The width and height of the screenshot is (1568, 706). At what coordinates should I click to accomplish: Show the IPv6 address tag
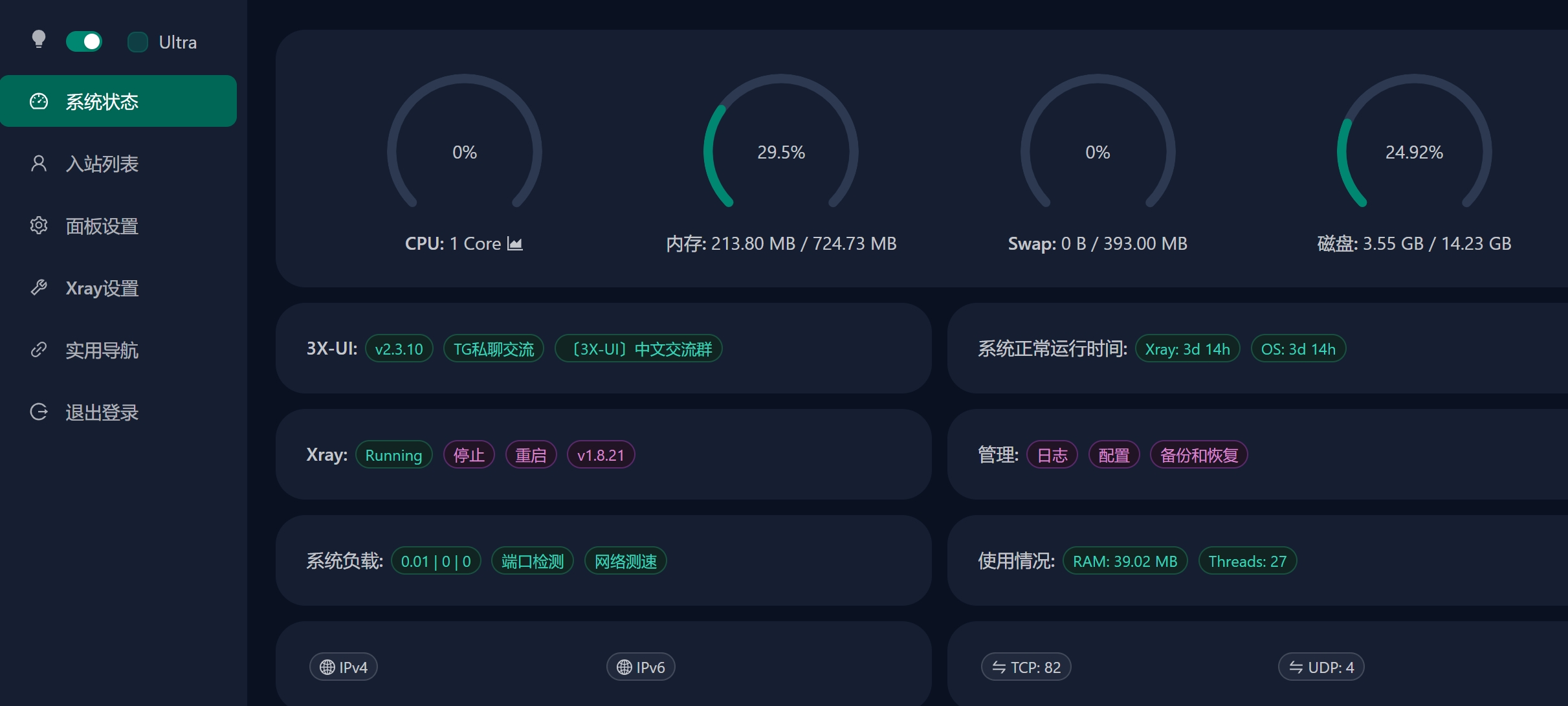click(641, 667)
